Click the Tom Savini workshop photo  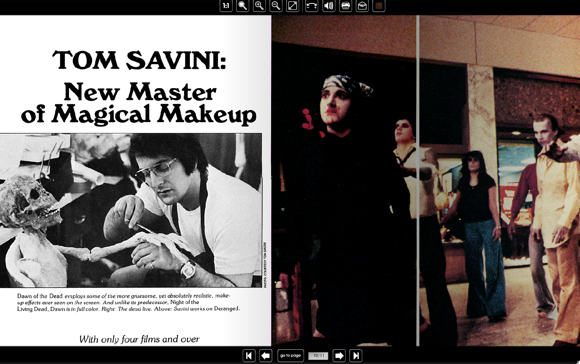tap(131, 210)
